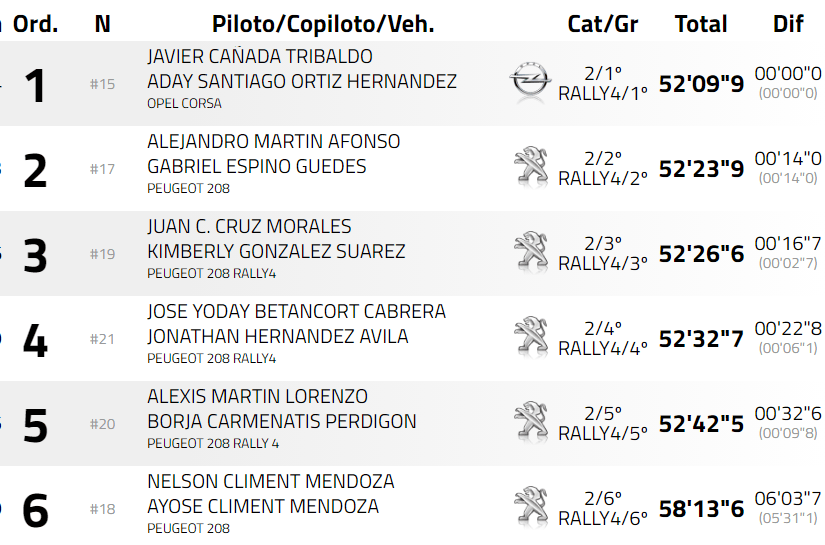The image size is (825, 545).
Task: Click the Dif column header
Action: click(788, 23)
